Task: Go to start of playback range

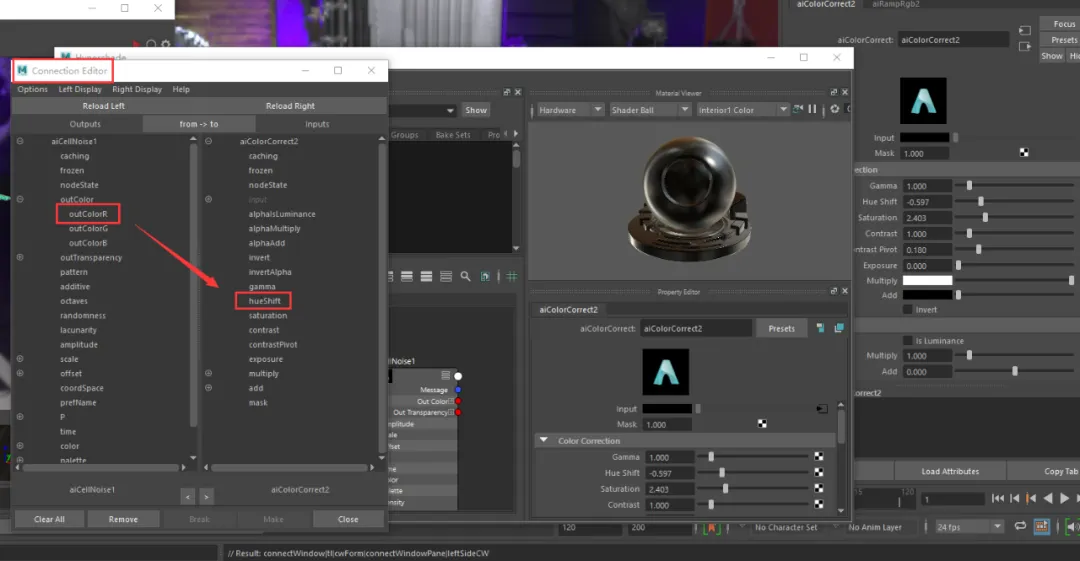Action: [x=997, y=498]
